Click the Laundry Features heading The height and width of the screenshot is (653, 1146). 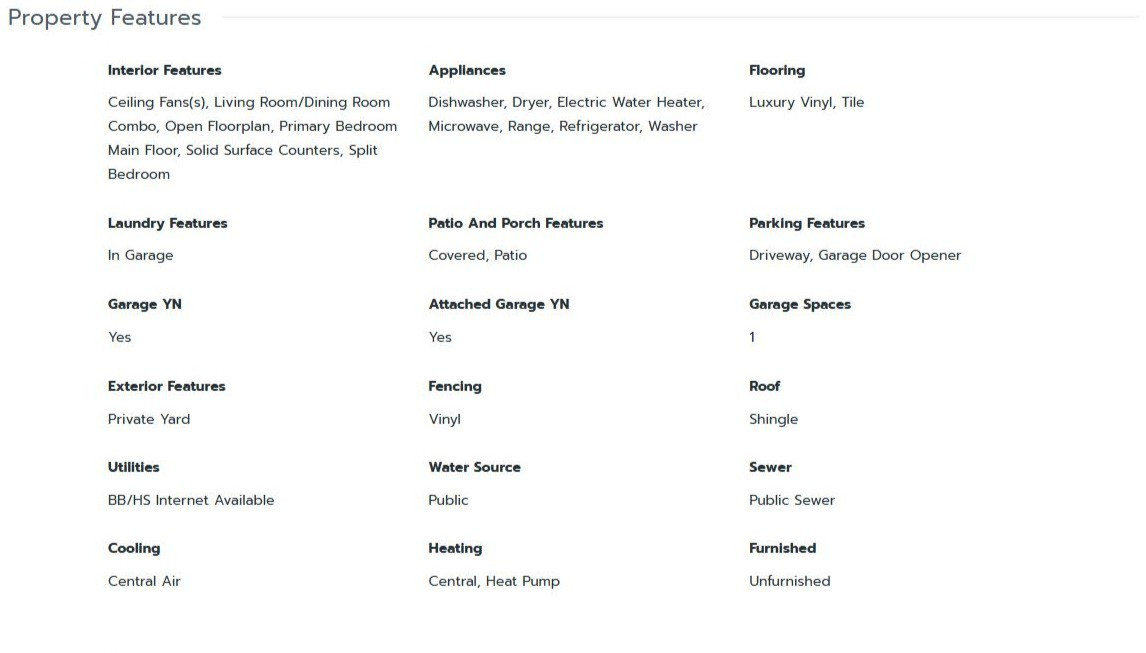(167, 223)
